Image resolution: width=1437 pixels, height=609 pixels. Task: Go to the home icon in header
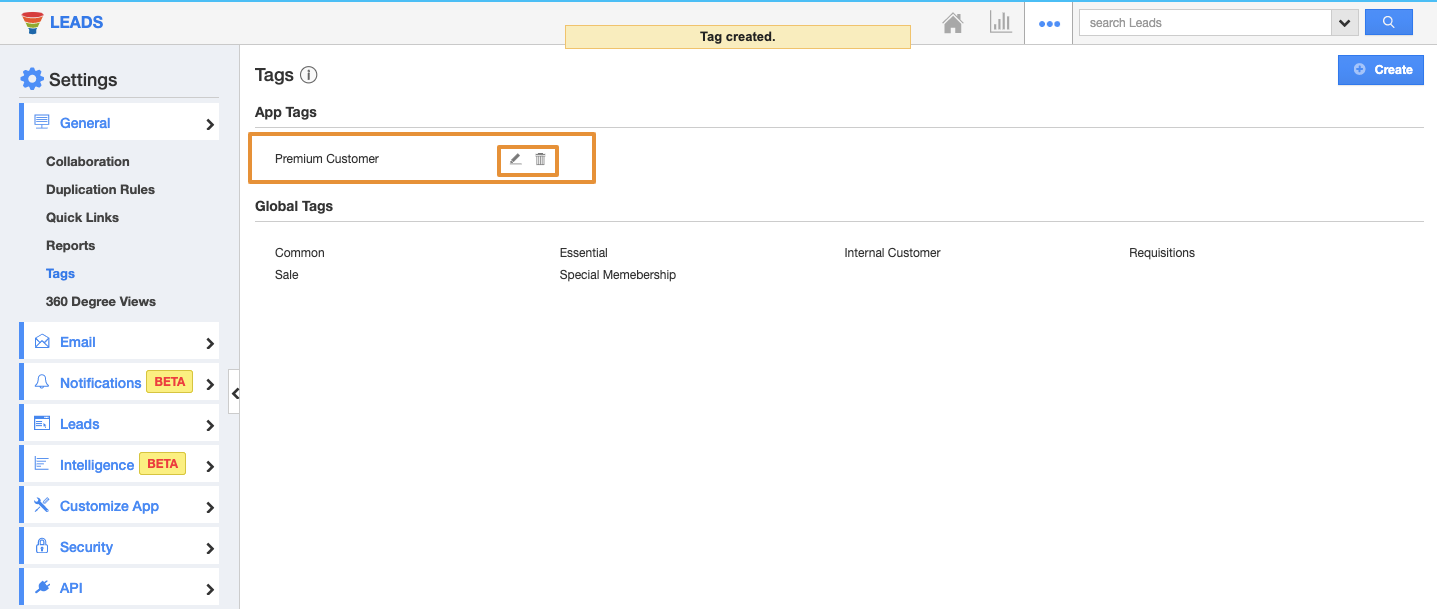[x=953, y=23]
